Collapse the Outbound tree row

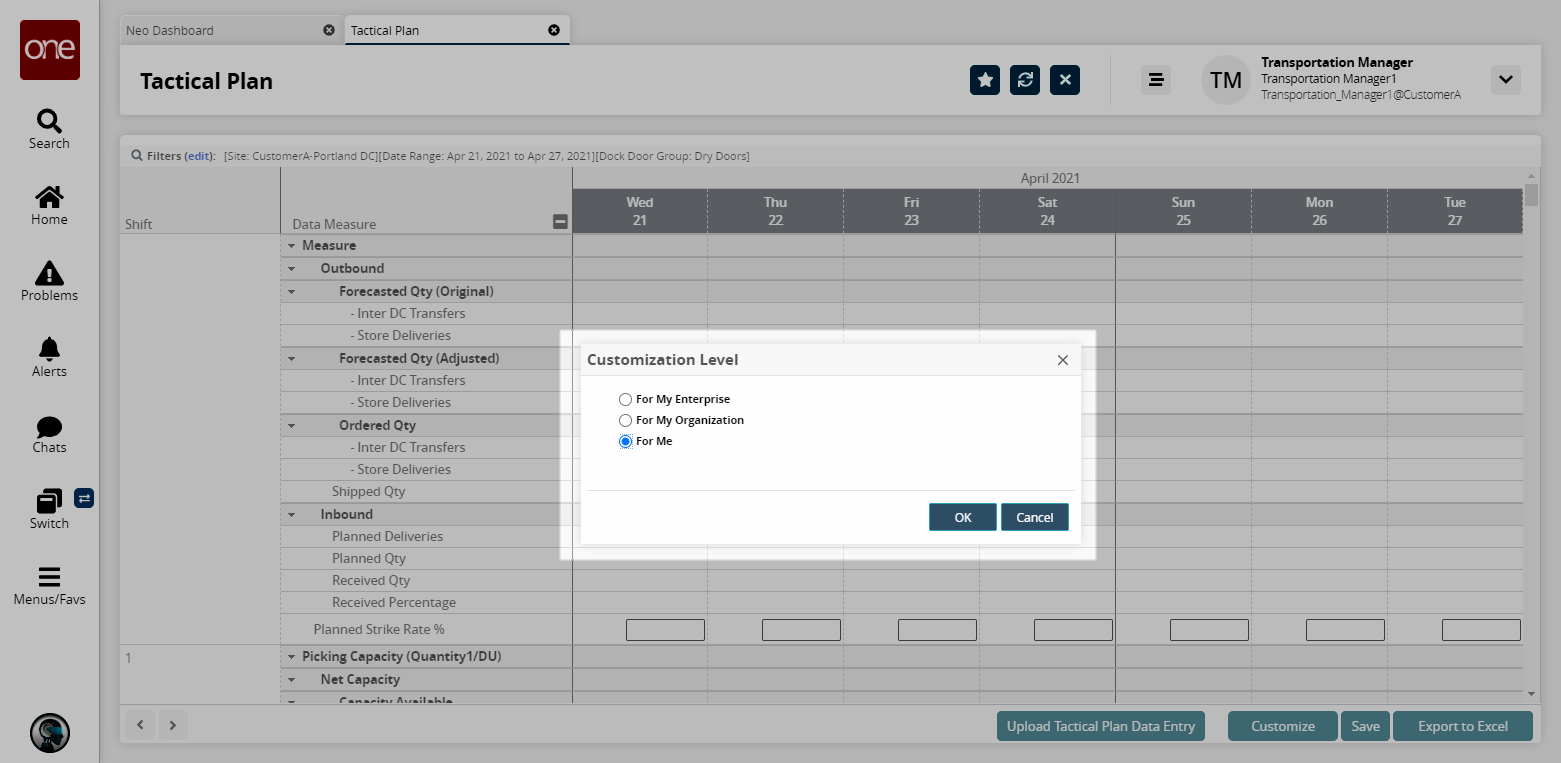pyautogui.click(x=292, y=269)
